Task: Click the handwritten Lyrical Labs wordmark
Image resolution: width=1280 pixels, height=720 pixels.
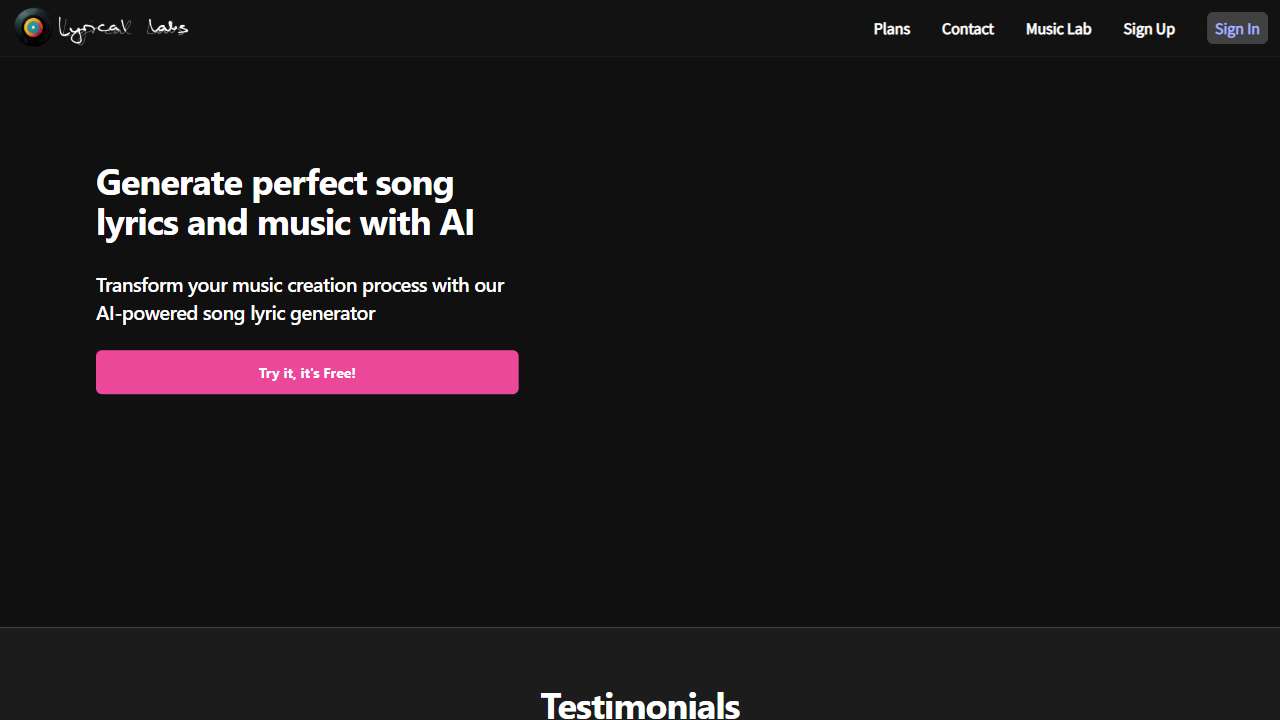Action: (123, 29)
